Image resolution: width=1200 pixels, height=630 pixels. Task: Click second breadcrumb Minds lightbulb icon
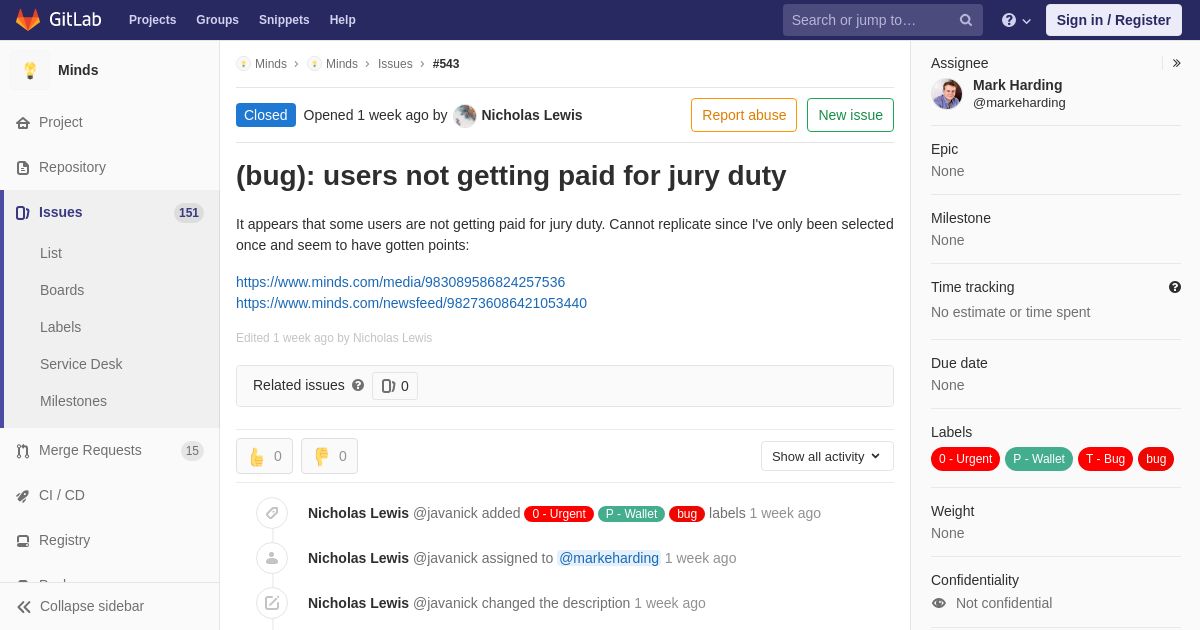[x=314, y=64]
